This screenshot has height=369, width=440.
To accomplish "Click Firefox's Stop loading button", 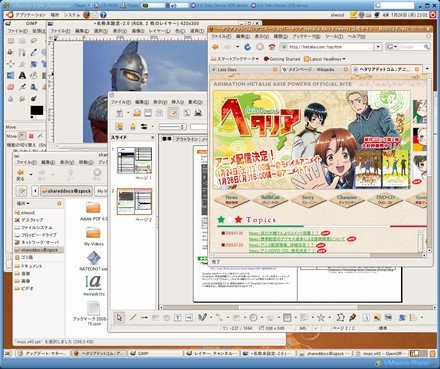I will pos(260,47).
